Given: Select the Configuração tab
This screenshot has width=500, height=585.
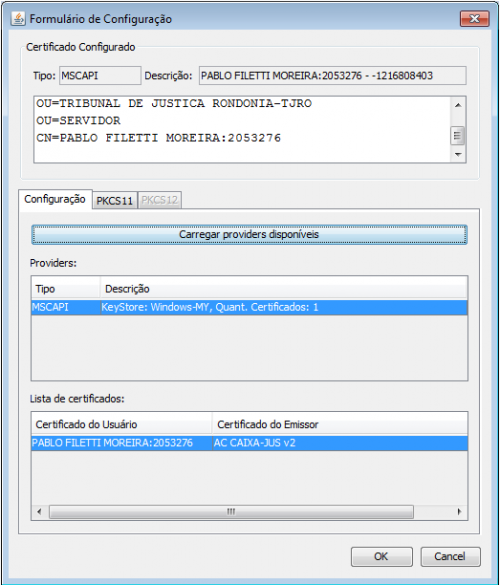Looking at the screenshot, I should point(55,199).
